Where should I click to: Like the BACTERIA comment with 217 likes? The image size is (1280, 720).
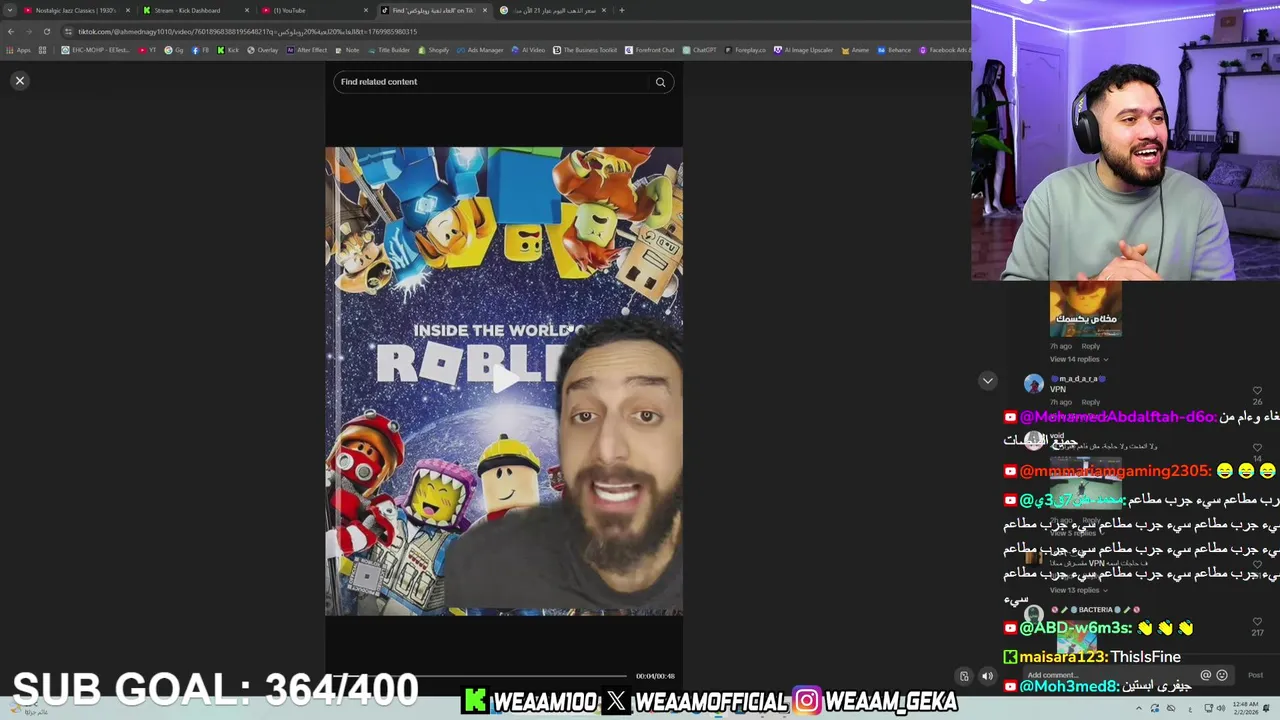(x=1257, y=622)
